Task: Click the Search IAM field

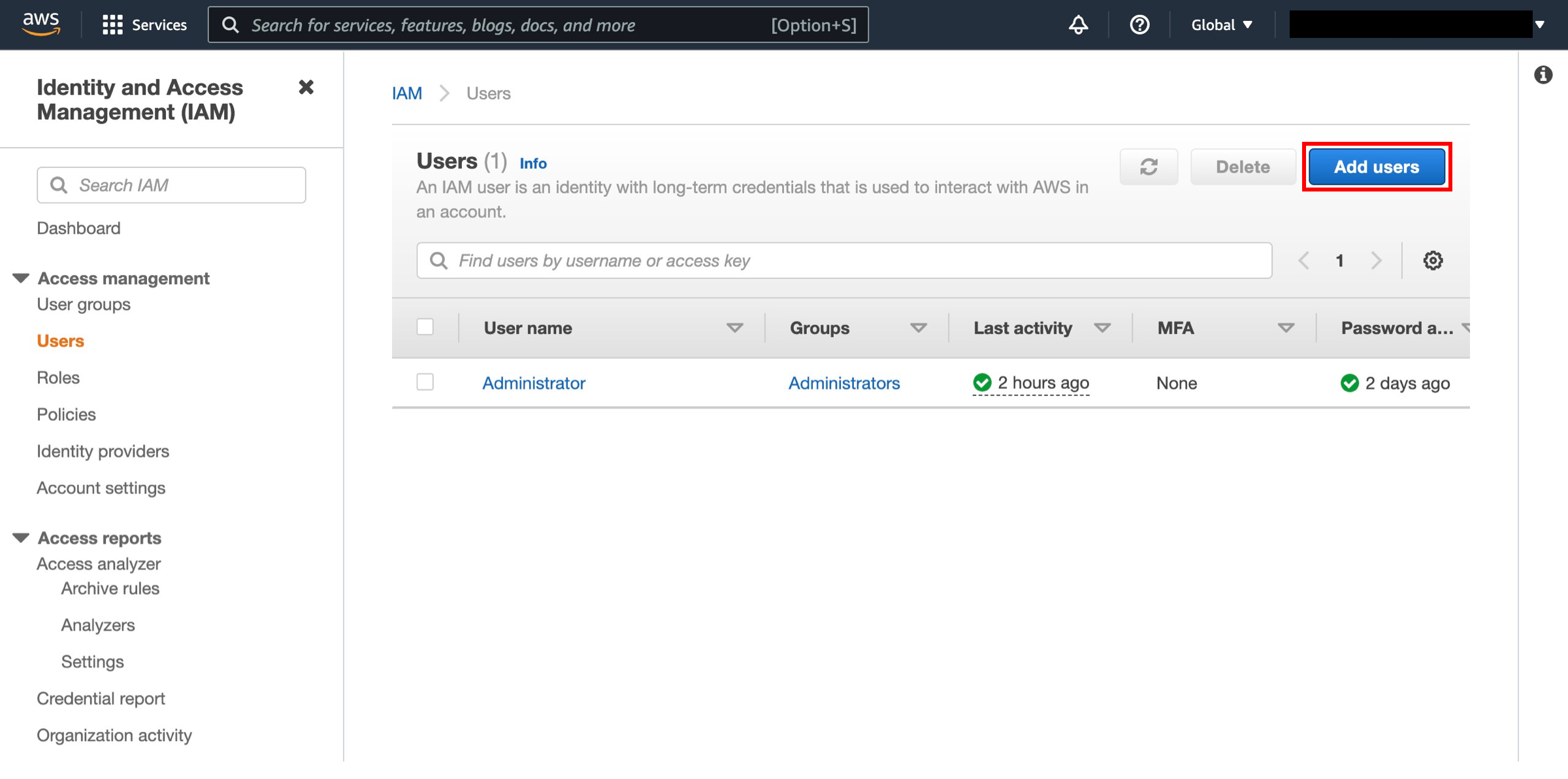Action: [171, 185]
